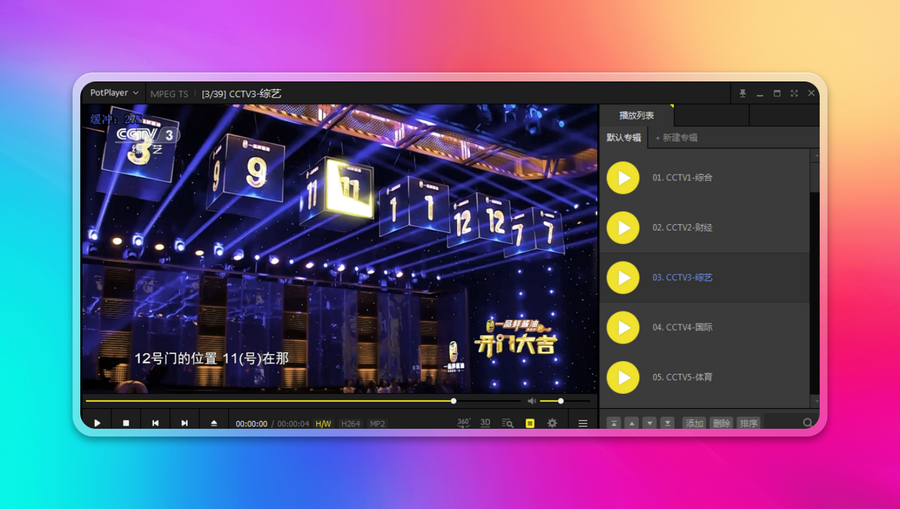The image size is (900, 509).
Task: Toggle 360° video mode
Action: pos(464,423)
